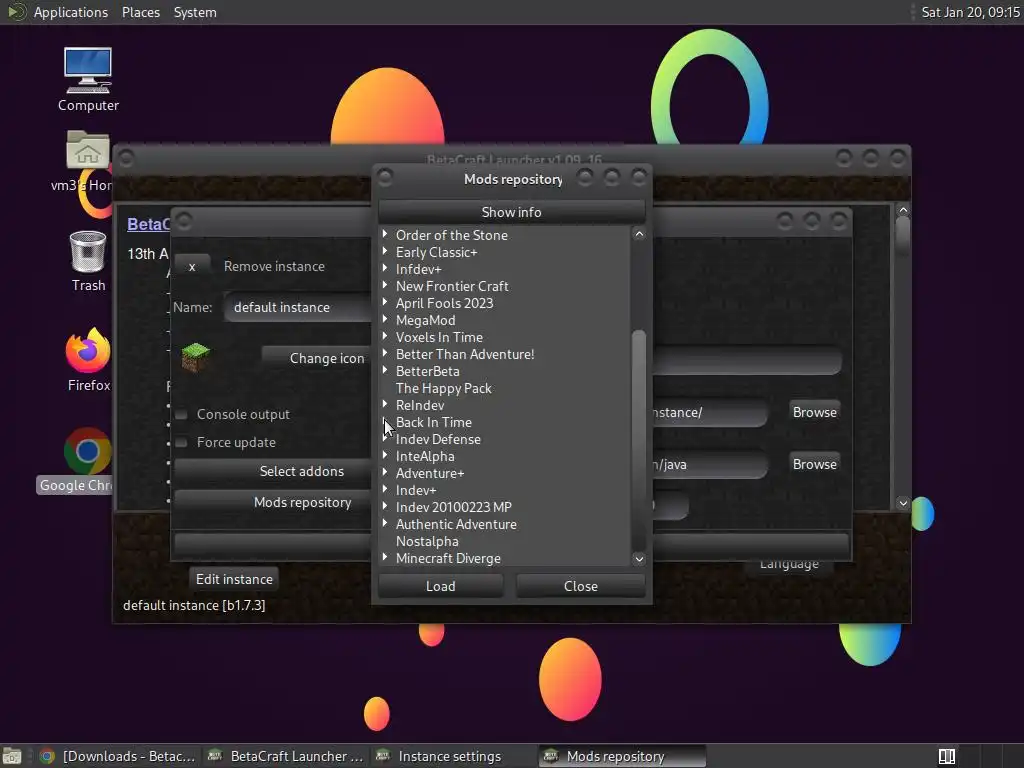Expand the Better Than Adventure! arrow
The width and height of the screenshot is (1024, 768).
pos(385,353)
